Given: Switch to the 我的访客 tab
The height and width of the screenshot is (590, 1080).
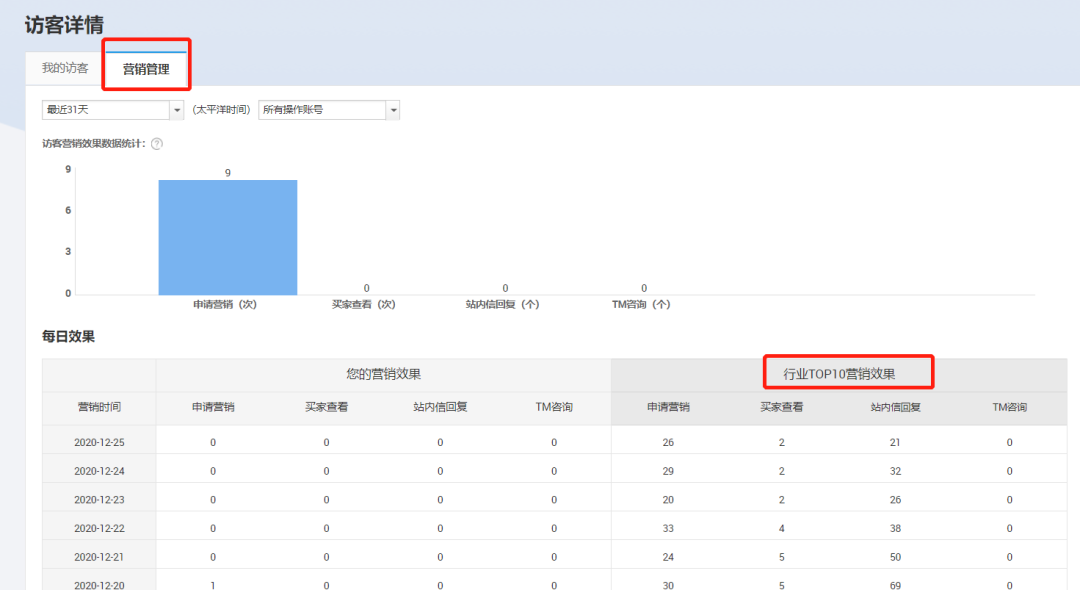Looking at the screenshot, I should [x=65, y=68].
